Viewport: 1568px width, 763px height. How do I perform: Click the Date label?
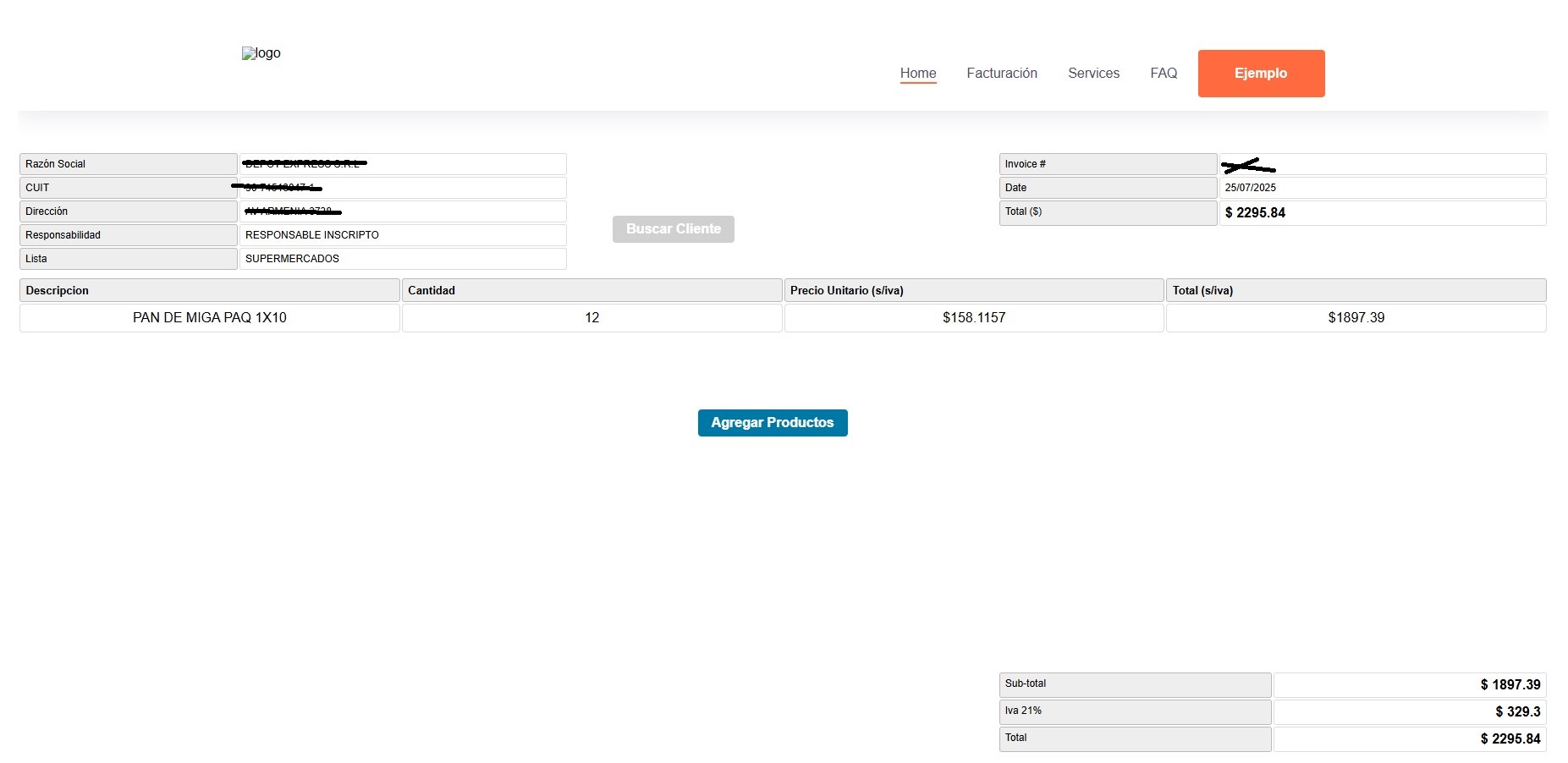pos(1109,188)
